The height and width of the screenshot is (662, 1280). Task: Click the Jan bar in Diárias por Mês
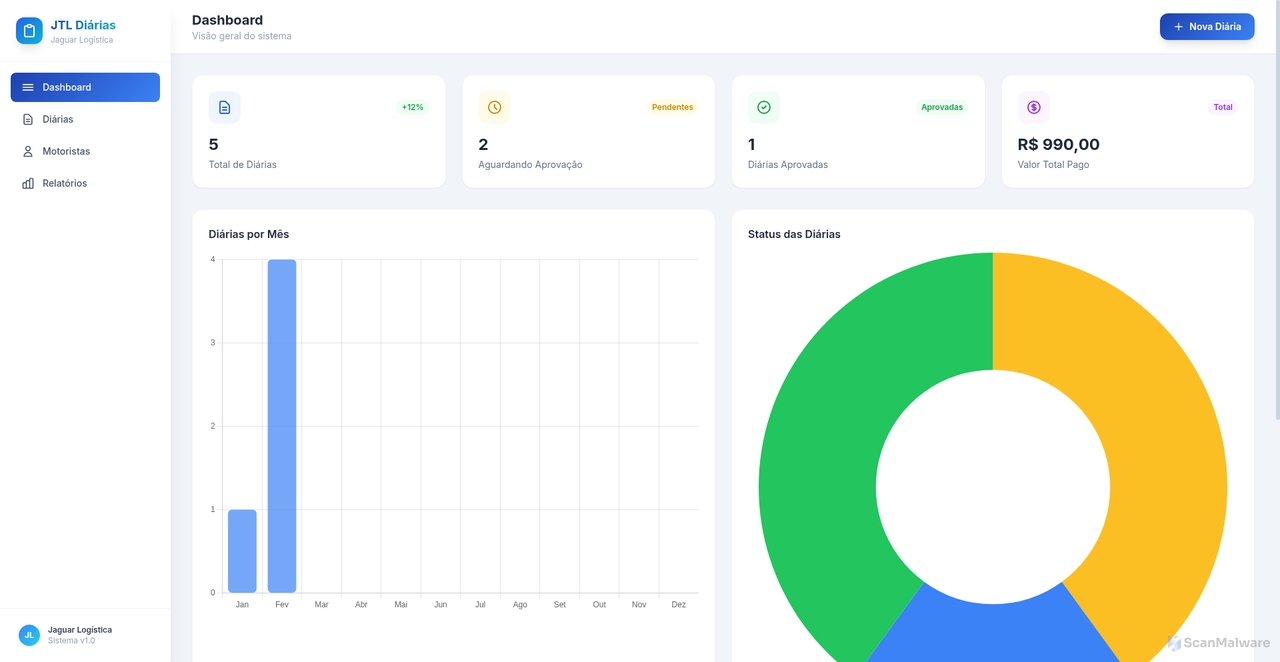[242, 551]
